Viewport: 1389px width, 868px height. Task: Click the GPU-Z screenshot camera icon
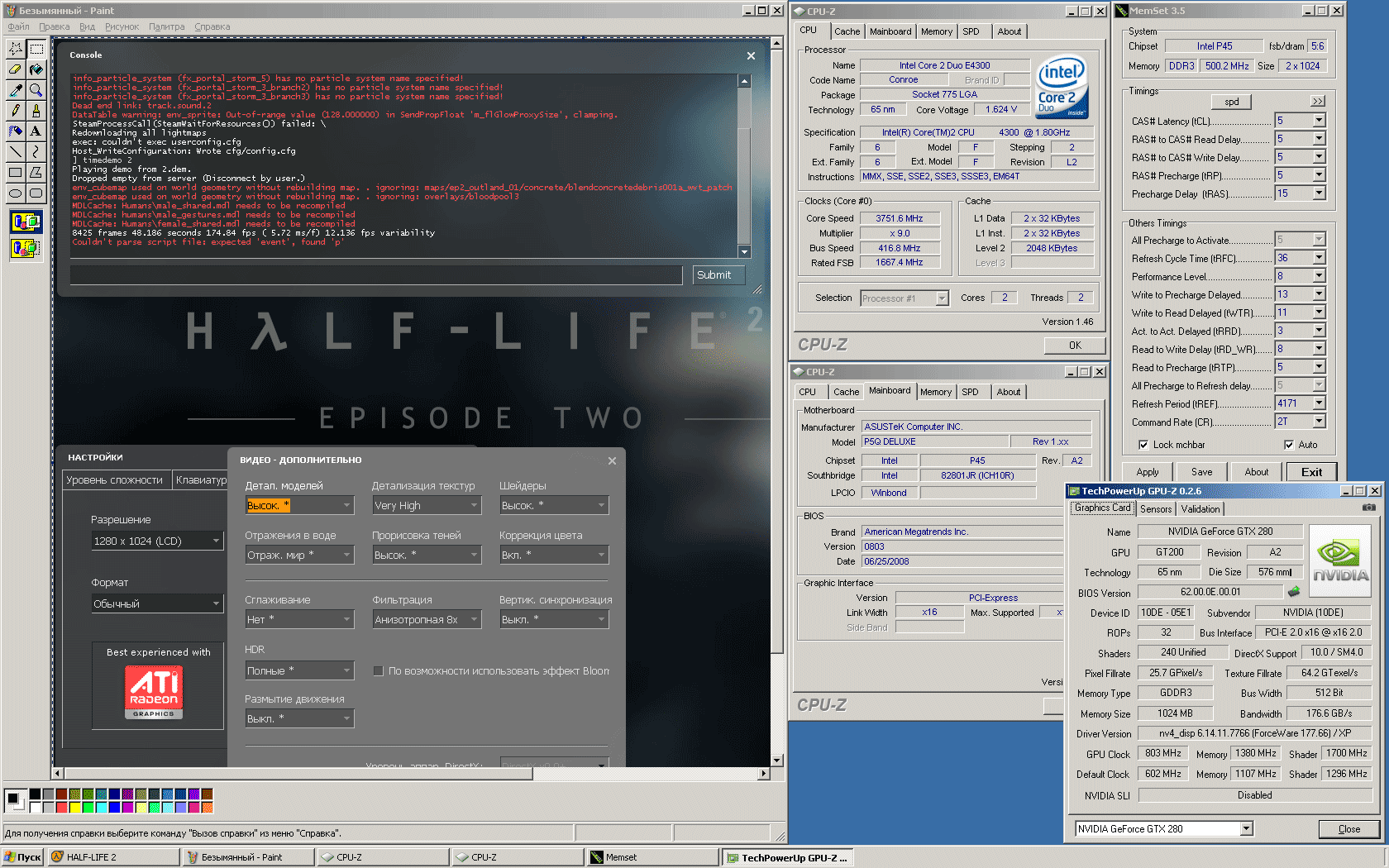tap(1369, 508)
